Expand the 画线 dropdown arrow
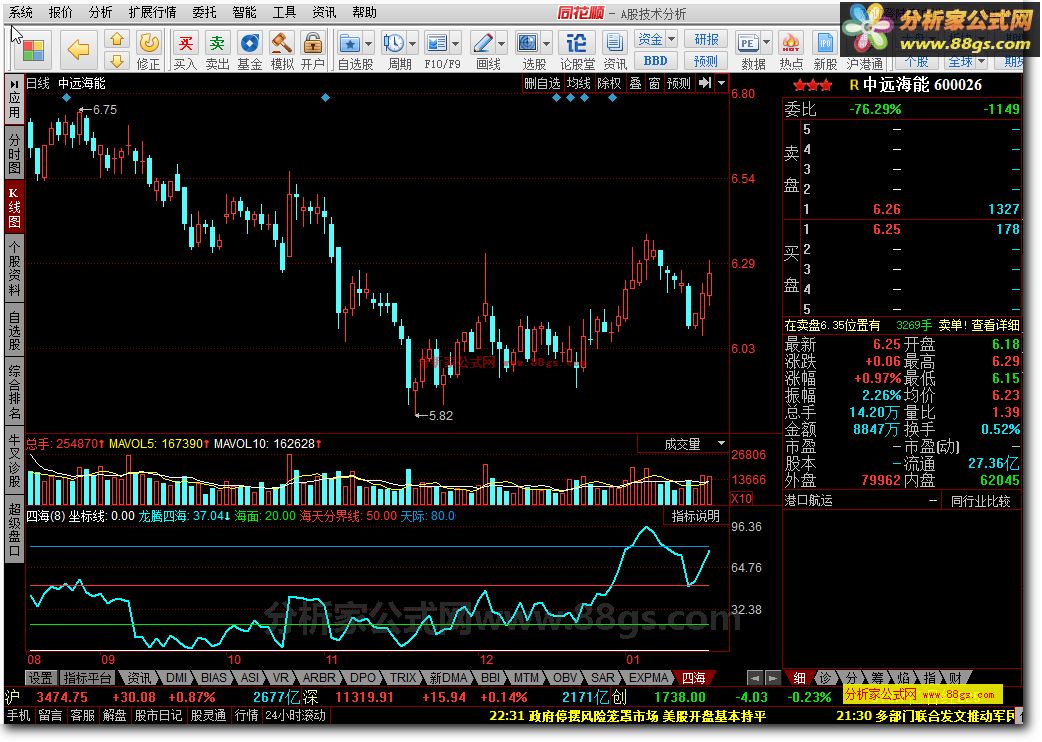1042x742 pixels. pos(502,44)
